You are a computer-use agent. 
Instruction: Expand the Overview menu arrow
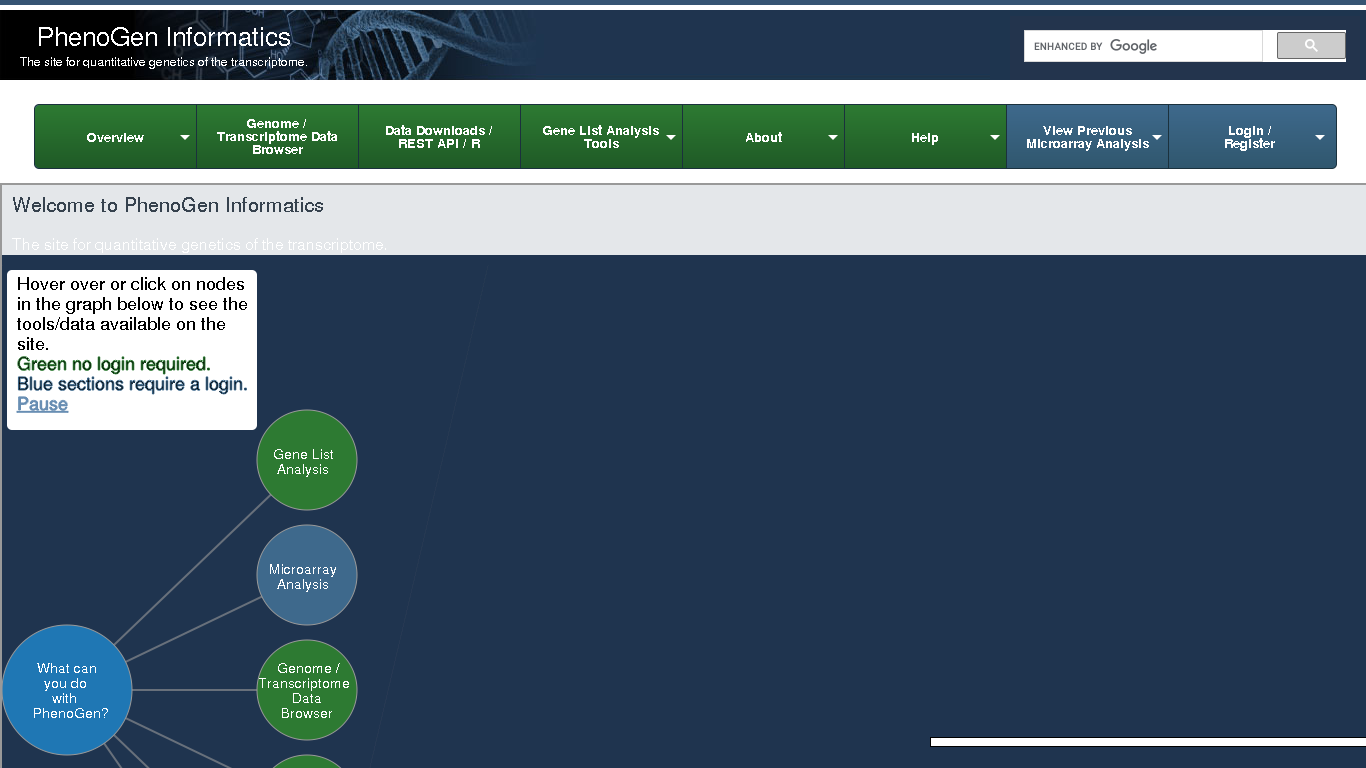pyautogui.click(x=185, y=138)
